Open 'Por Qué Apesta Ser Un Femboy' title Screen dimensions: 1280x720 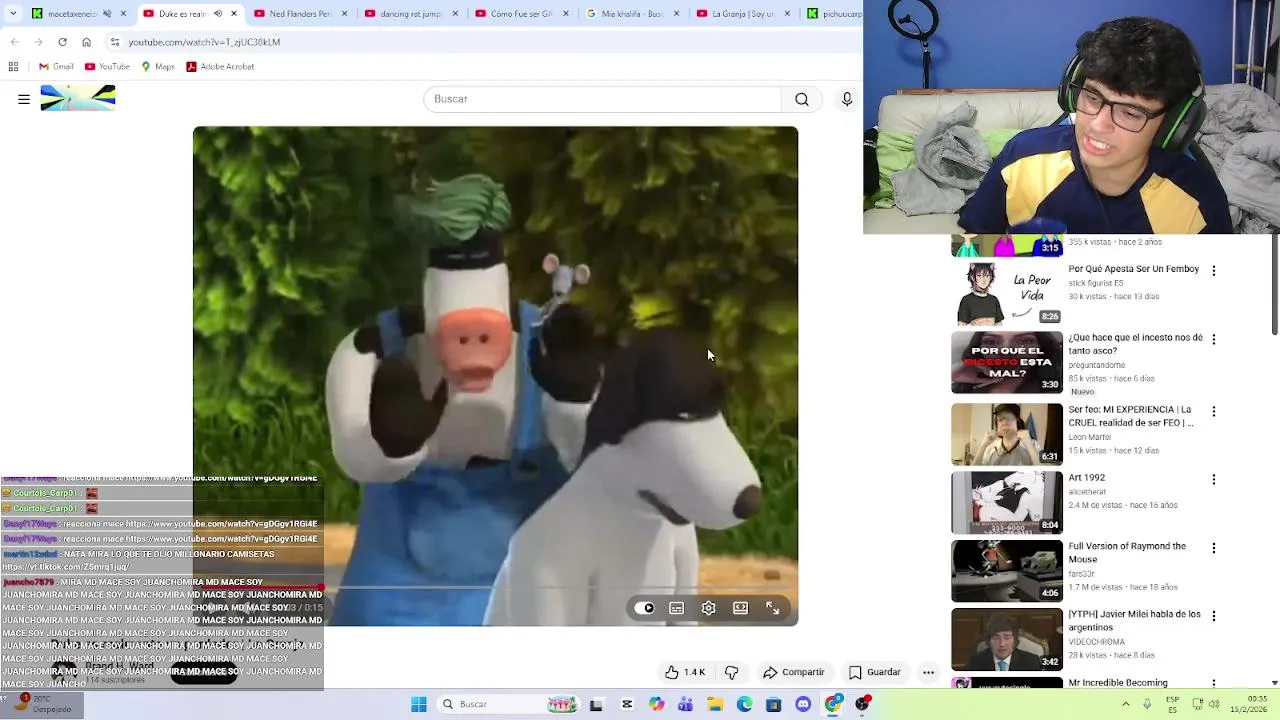pyautogui.click(x=1133, y=269)
